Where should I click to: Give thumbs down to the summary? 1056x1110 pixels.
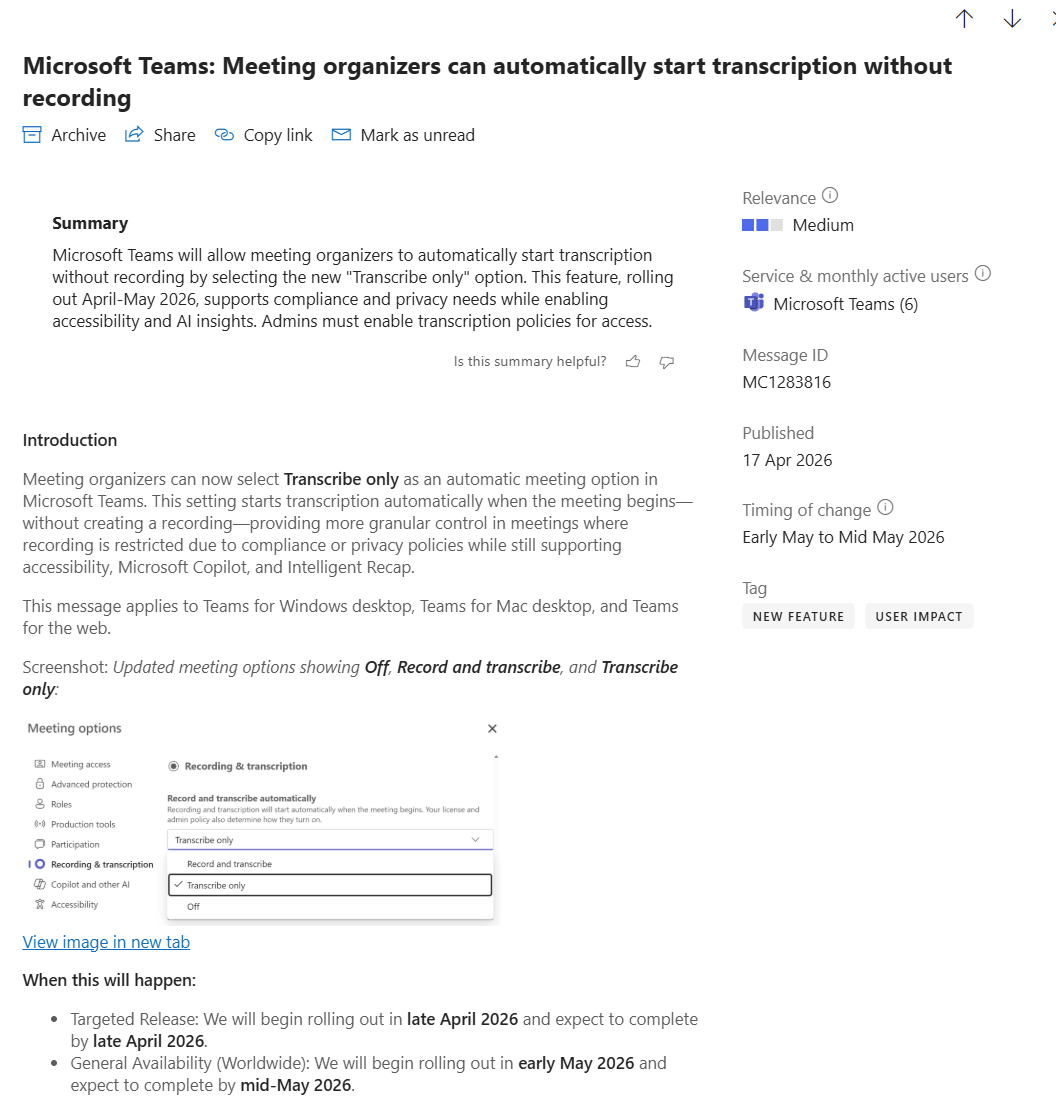tap(667, 362)
